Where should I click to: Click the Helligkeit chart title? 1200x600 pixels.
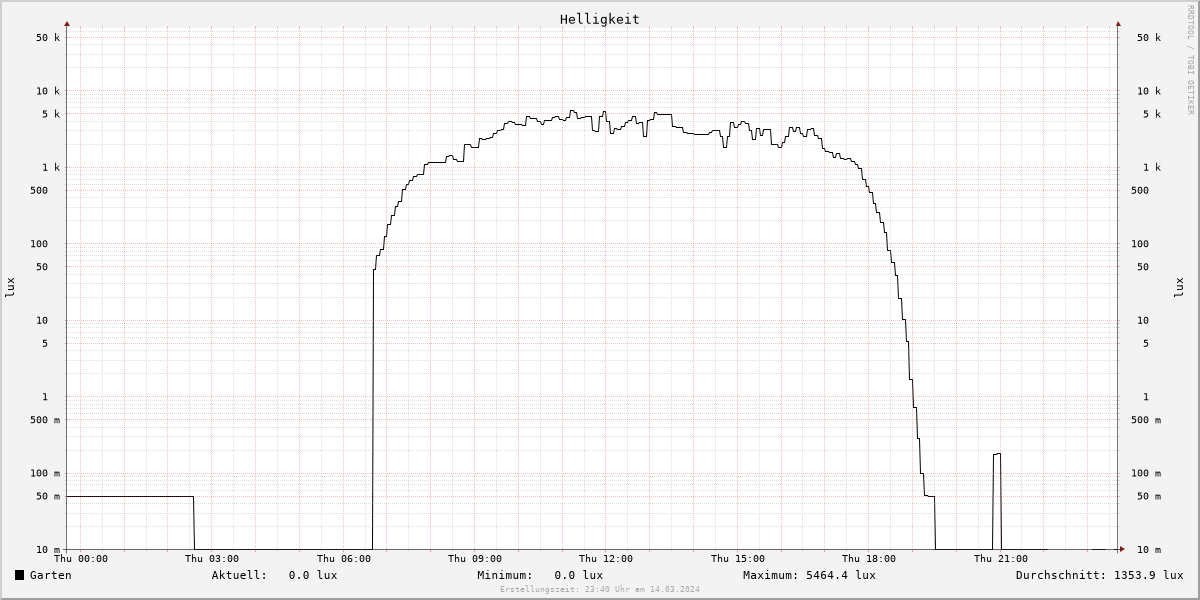[600, 19]
